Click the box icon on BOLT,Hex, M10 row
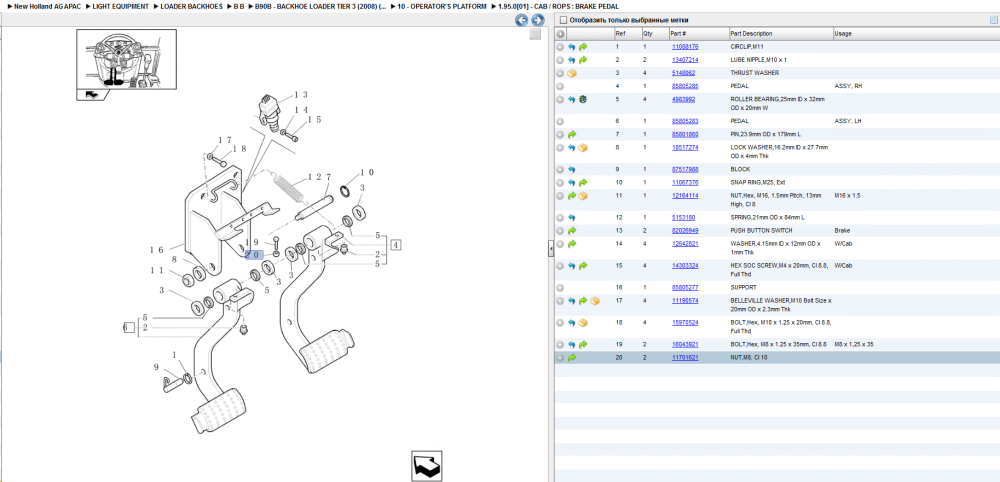 coord(583,323)
